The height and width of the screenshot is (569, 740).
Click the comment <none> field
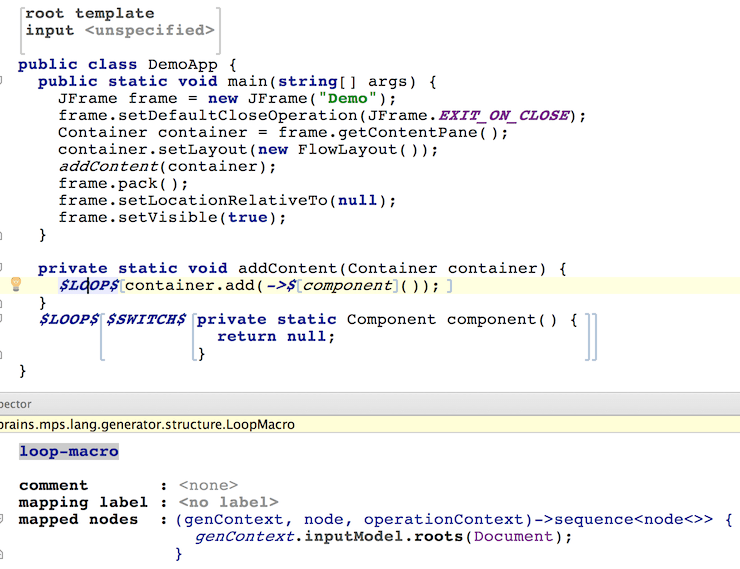tap(208, 485)
